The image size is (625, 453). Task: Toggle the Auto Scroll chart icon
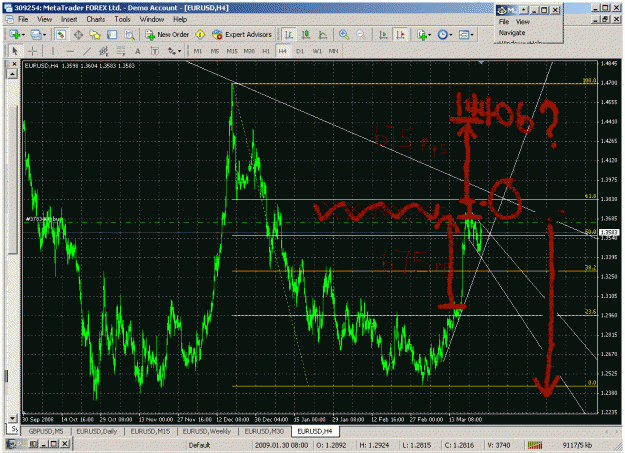tap(383, 35)
